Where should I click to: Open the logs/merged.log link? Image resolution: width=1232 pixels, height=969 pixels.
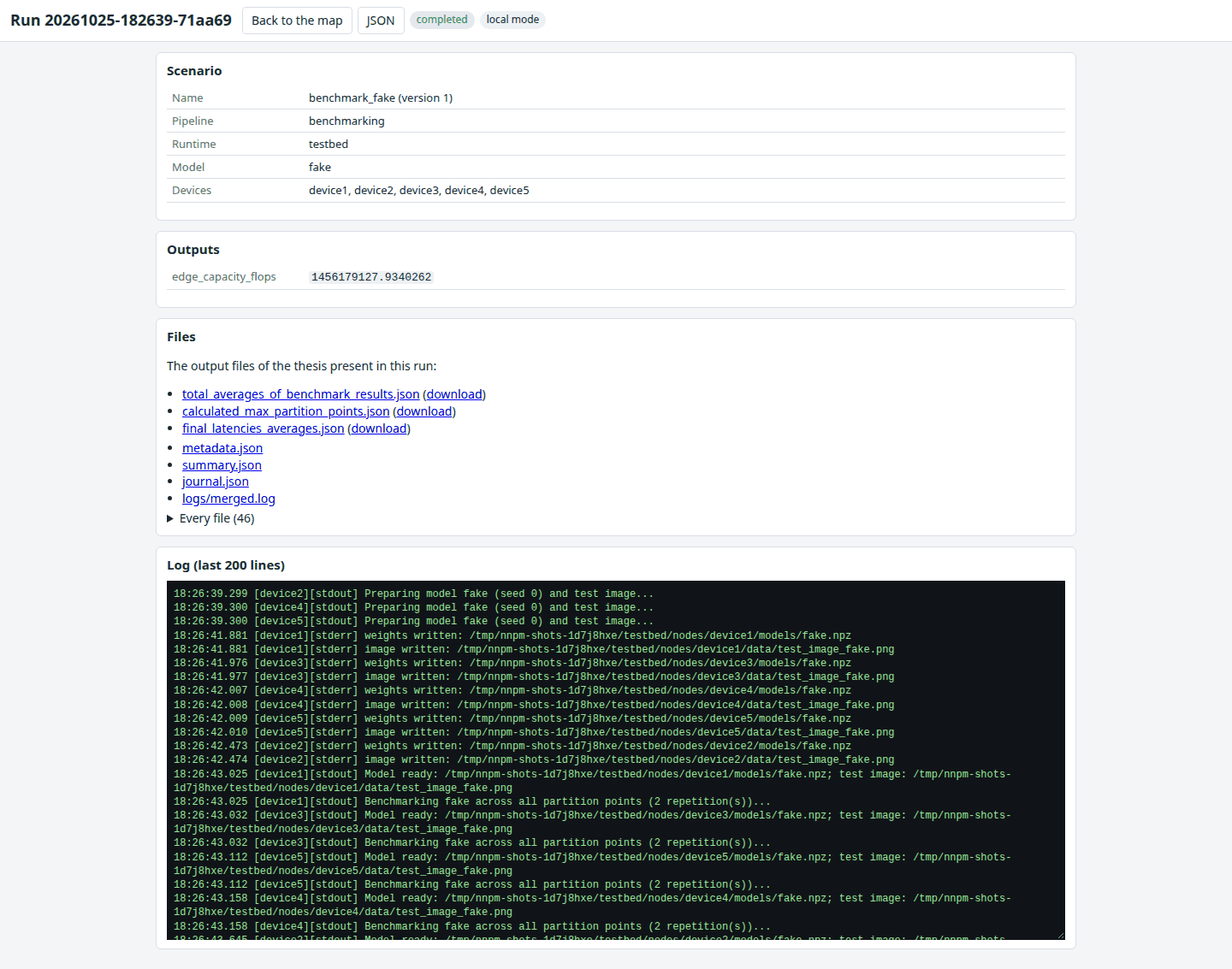click(228, 499)
